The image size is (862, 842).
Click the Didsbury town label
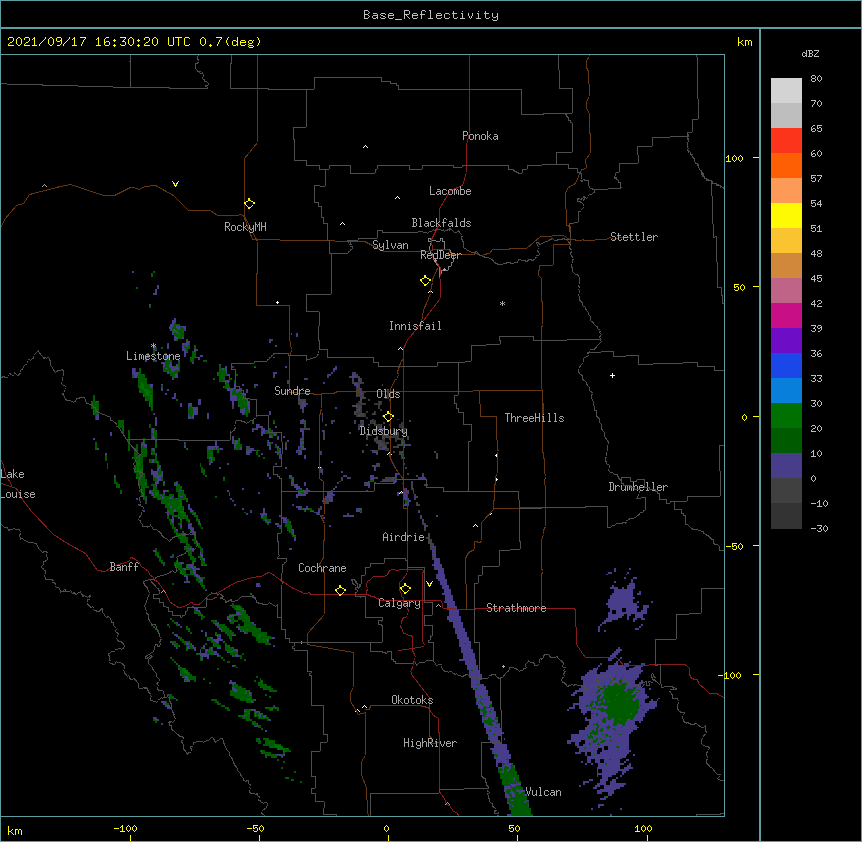(383, 431)
